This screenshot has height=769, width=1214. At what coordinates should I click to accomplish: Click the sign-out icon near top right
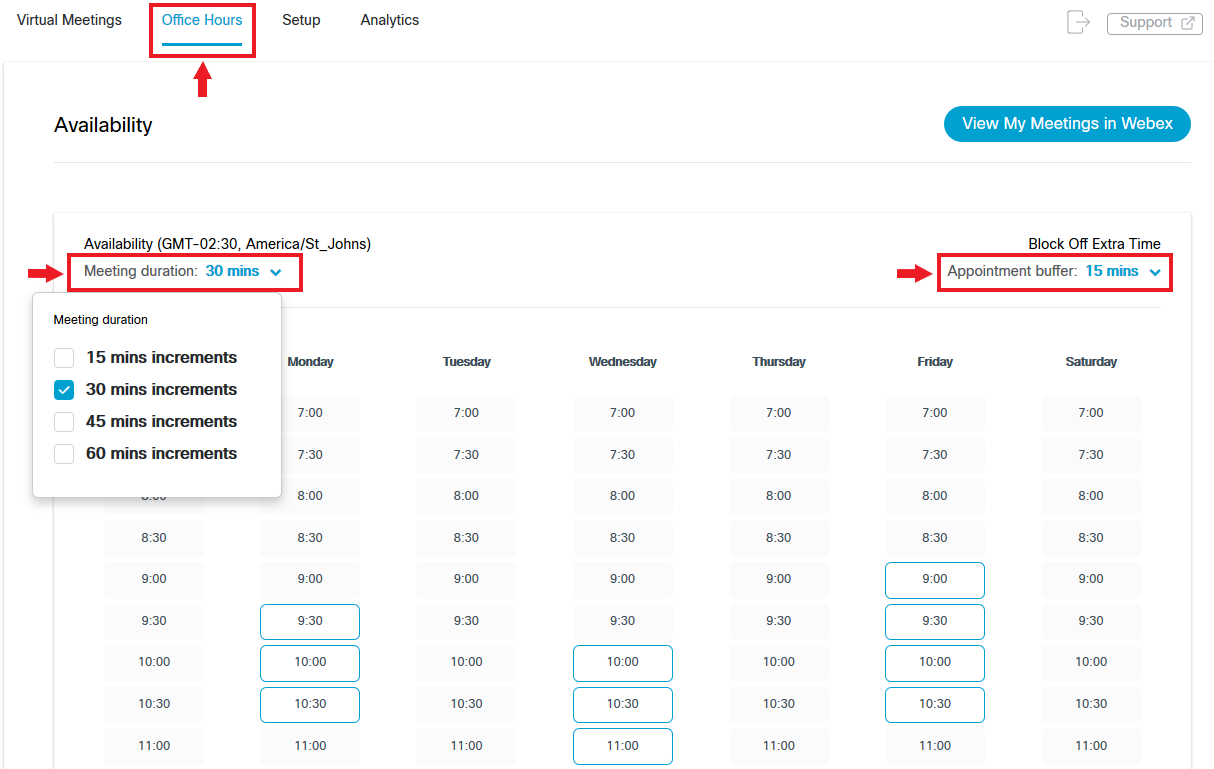(x=1078, y=22)
